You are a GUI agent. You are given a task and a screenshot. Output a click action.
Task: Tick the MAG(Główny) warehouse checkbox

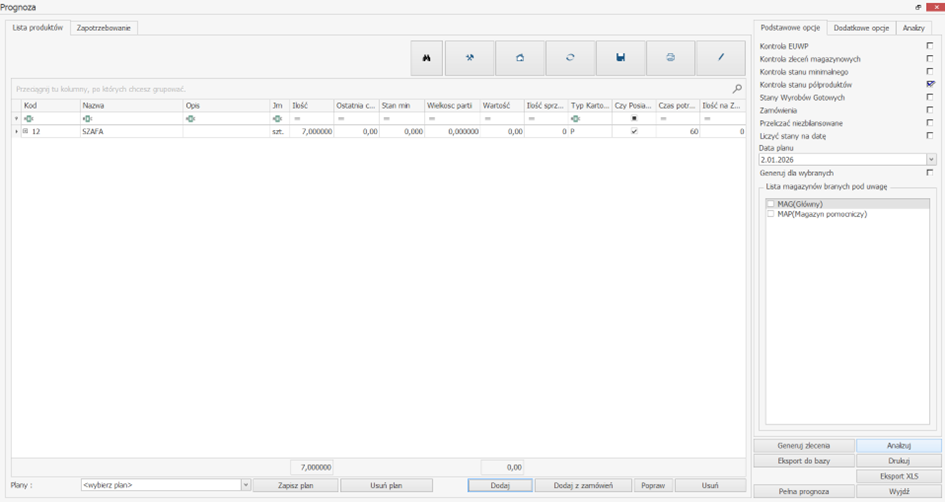click(x=771, y=204)
